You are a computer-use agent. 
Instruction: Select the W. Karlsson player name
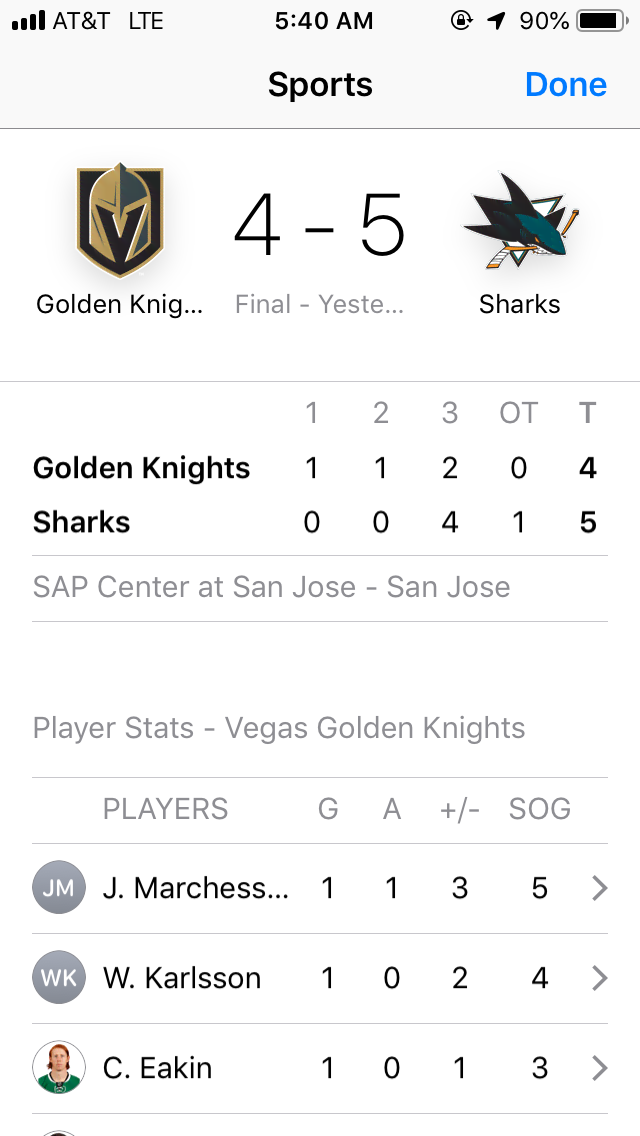(182, 978)
